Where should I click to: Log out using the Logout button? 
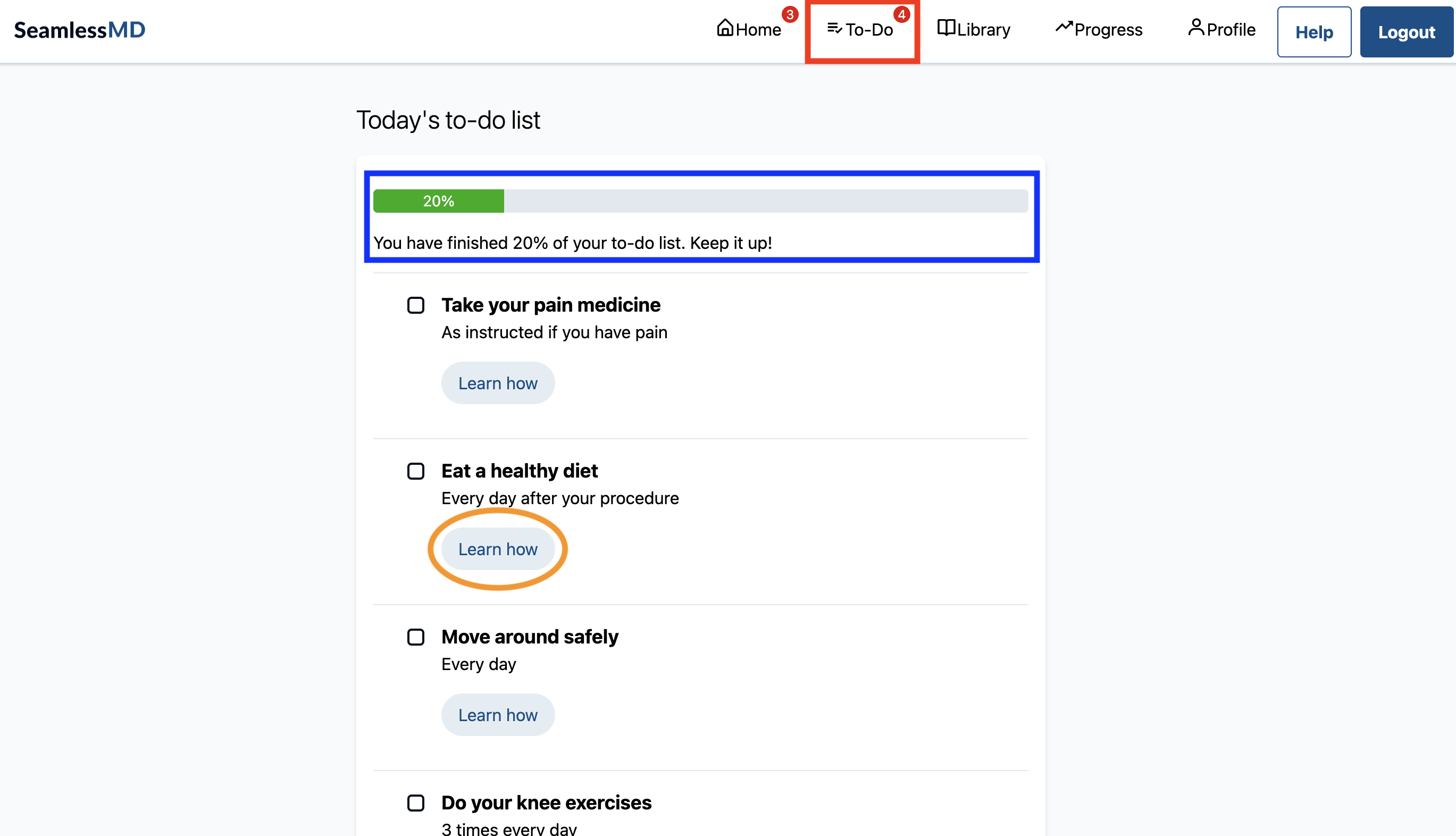point(1406,32)
